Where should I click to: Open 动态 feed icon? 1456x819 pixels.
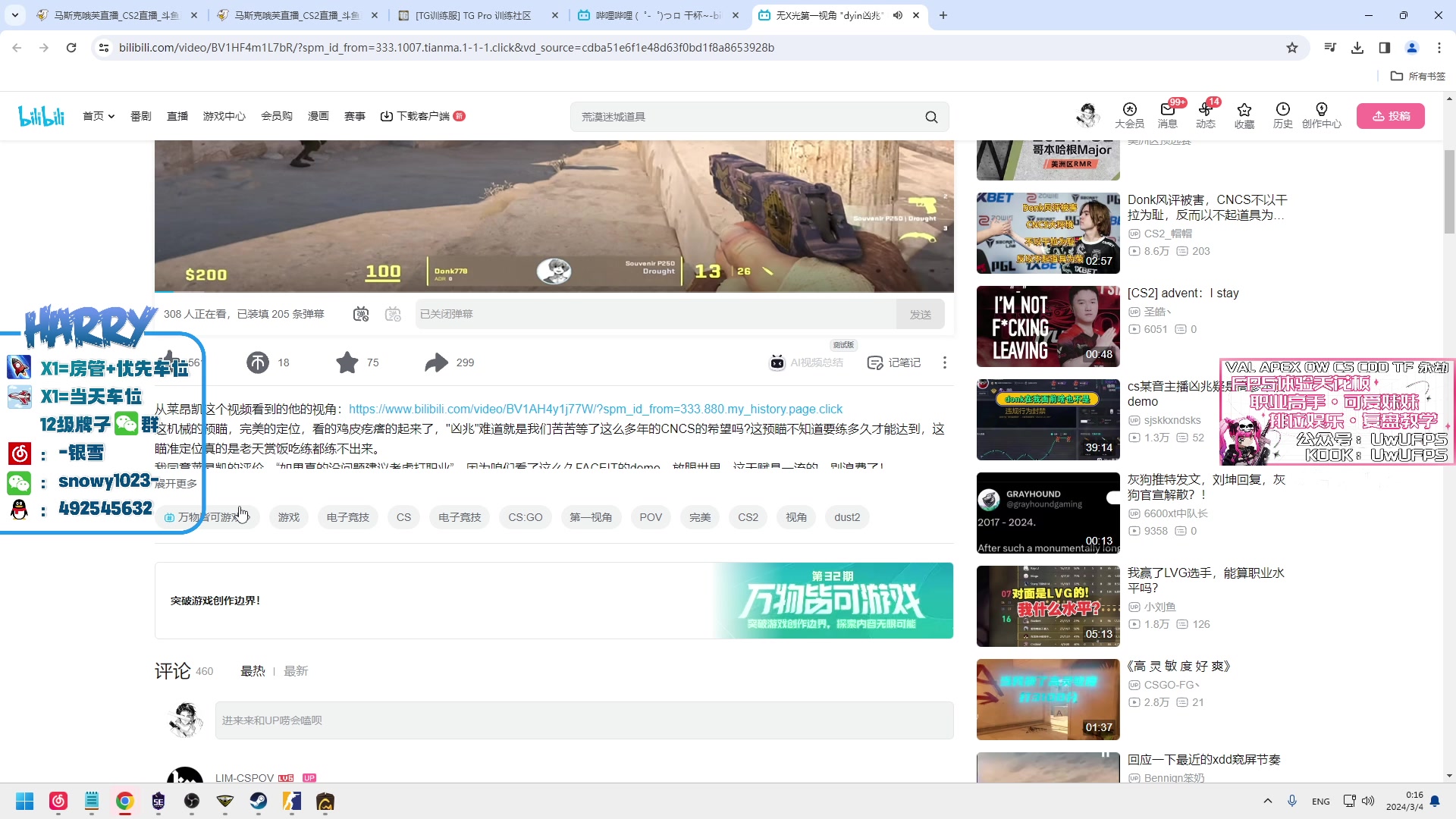(1206, 115)
